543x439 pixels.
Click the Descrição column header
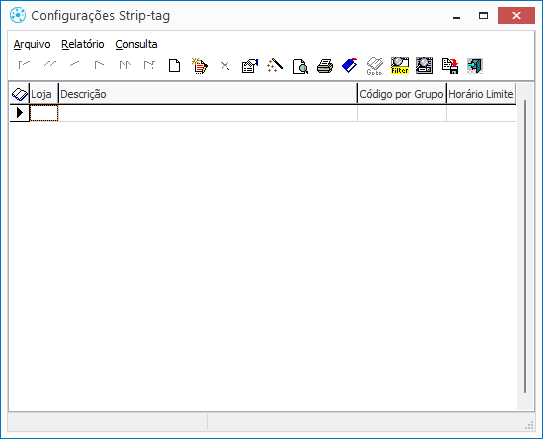207,94
